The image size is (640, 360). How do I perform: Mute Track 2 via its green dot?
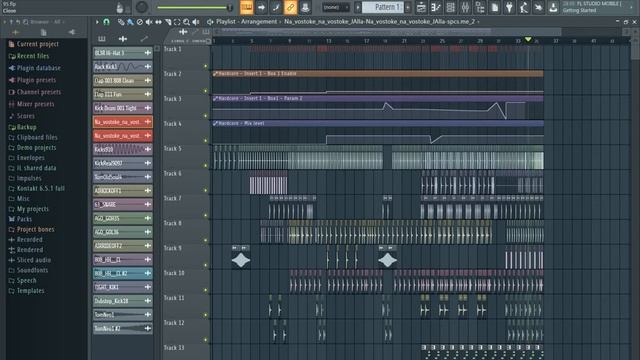point(206,91)
